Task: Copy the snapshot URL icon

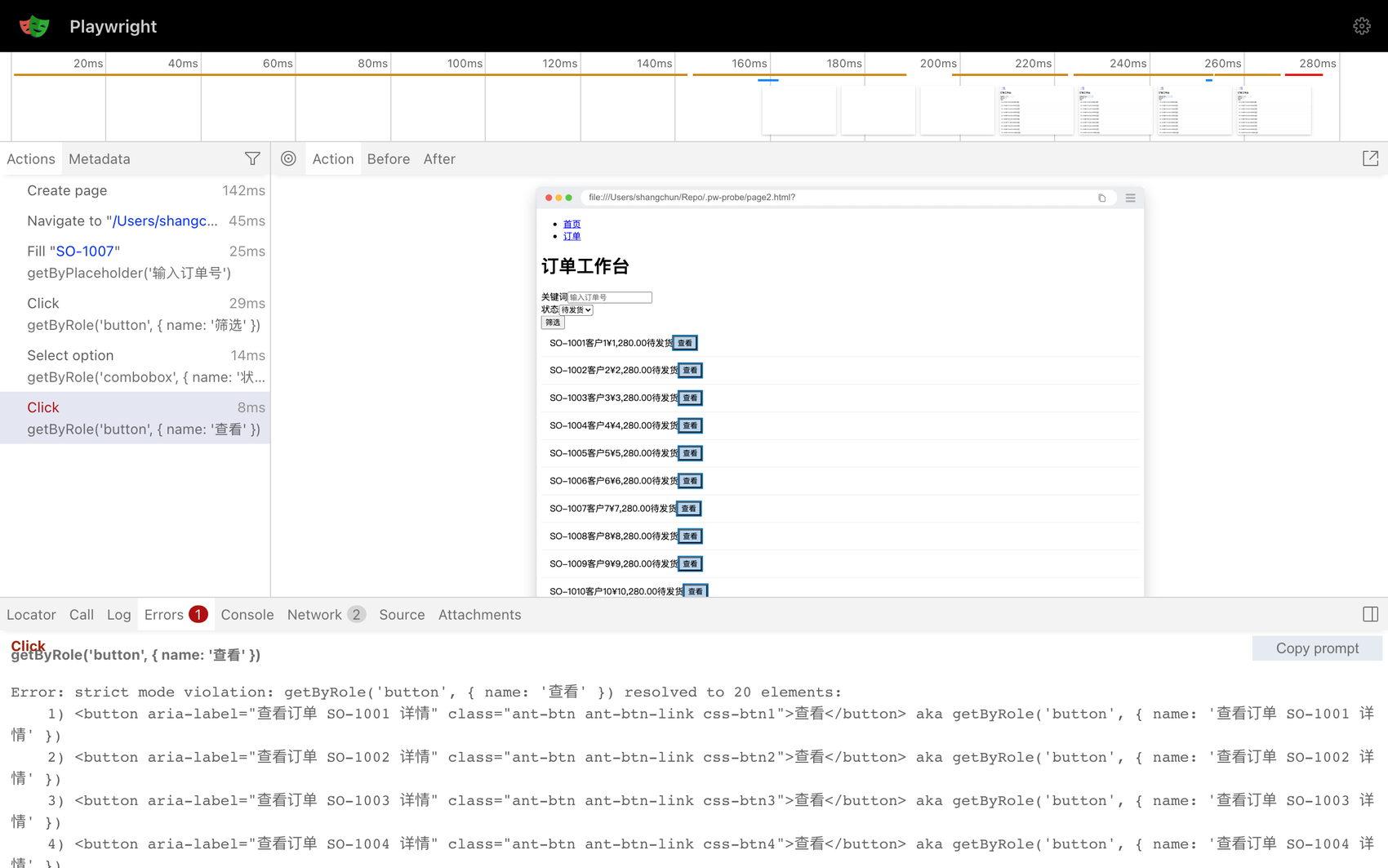Action: 1101,198
